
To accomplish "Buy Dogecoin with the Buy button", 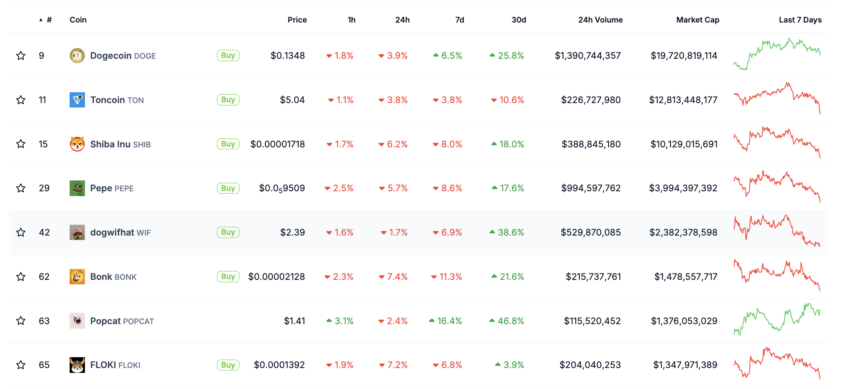I will [228, 55].
